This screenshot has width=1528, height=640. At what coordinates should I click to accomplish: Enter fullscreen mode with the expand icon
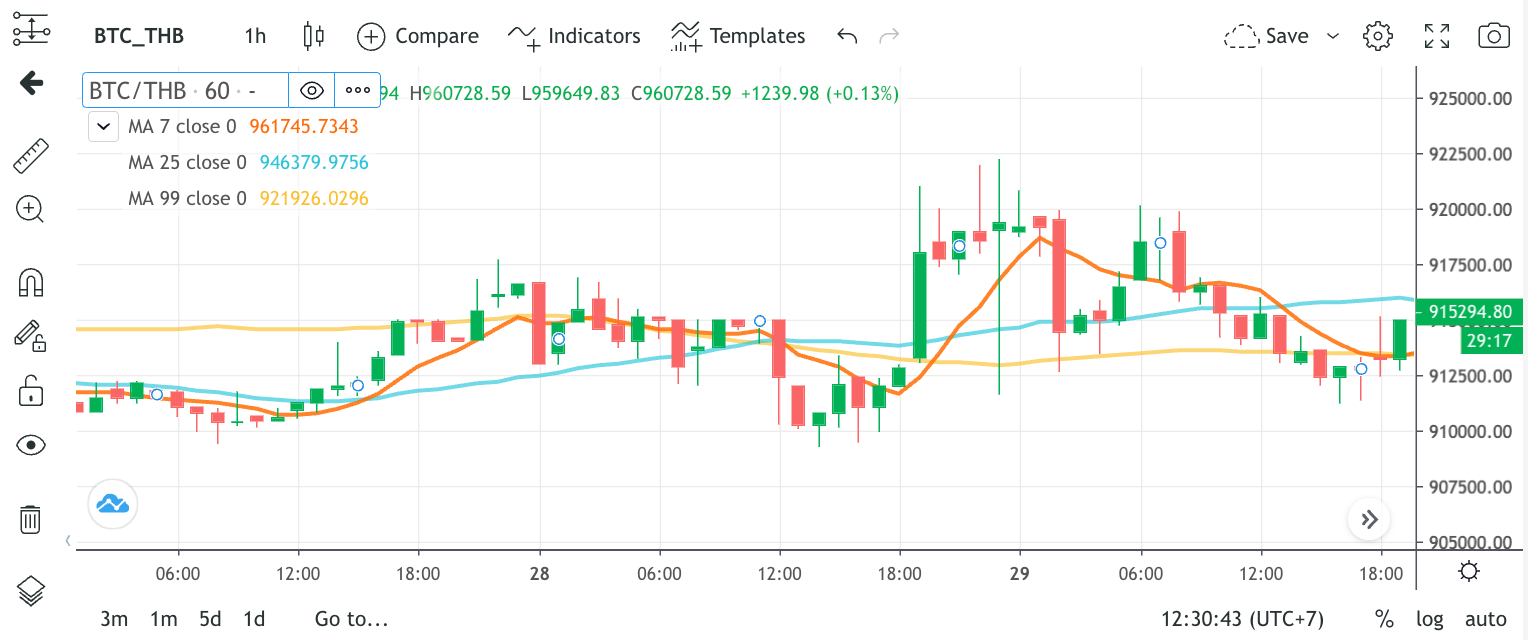click(x=1437, y=36)
